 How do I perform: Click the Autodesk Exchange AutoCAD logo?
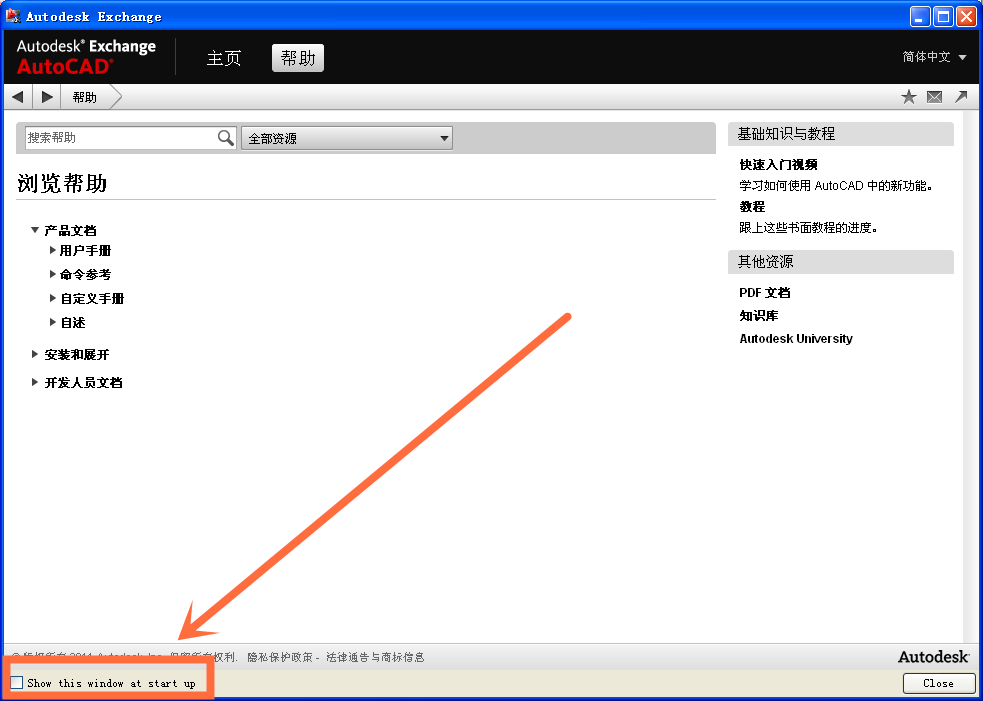click(x=87, y=56)
